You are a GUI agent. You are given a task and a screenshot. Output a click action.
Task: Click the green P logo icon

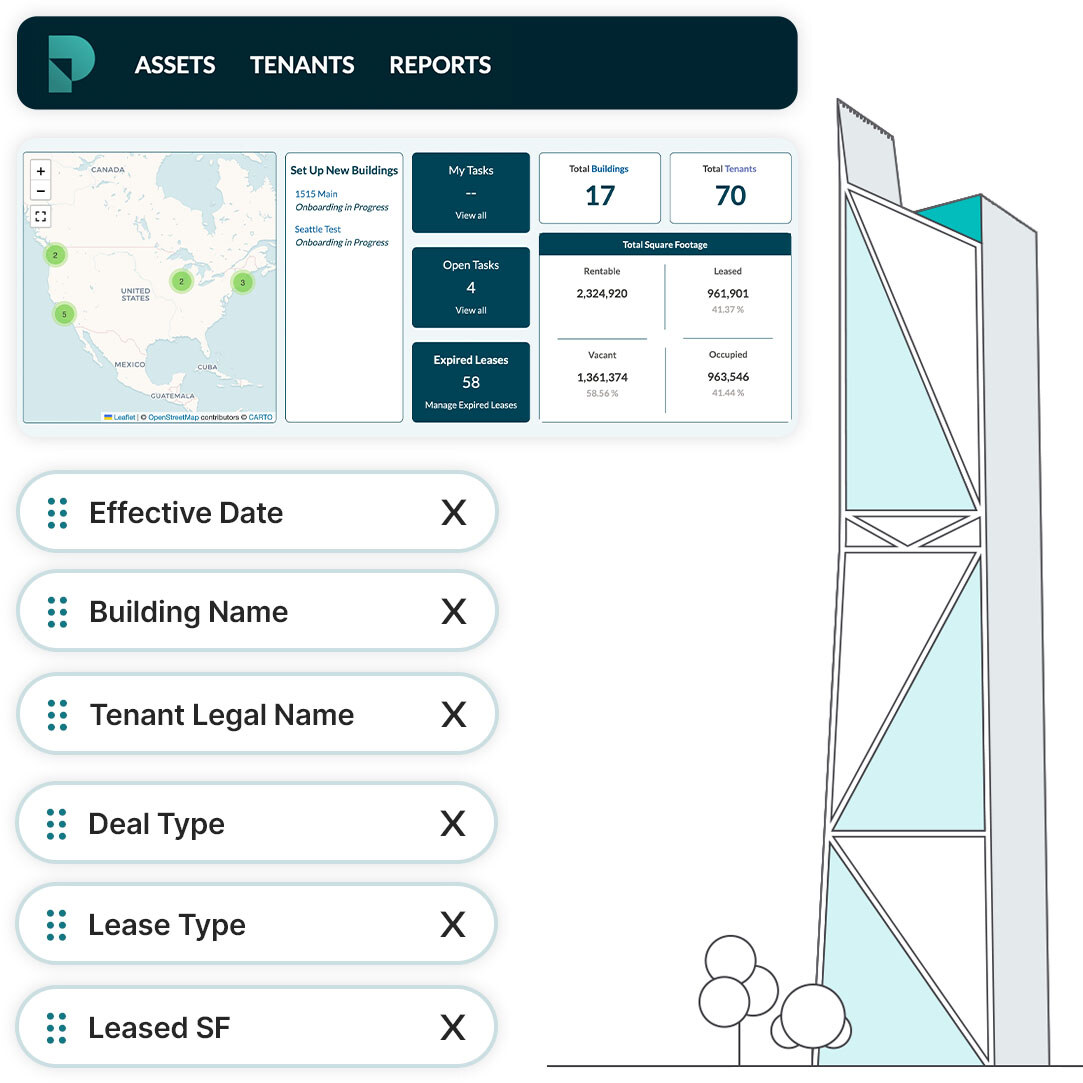pyautogui.click(x=71, y=64)
